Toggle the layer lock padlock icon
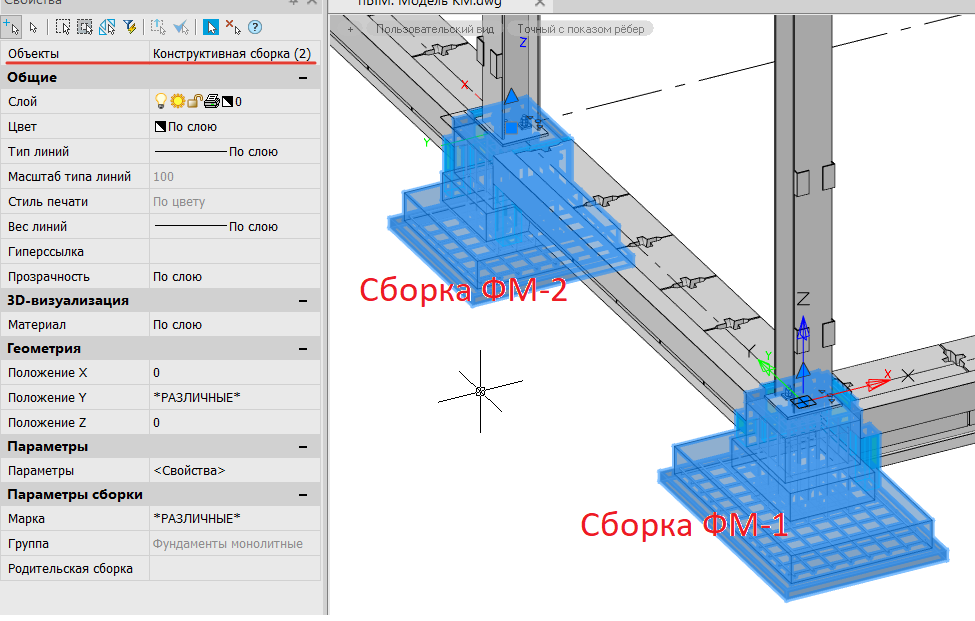This screenshot has width=975, height=621. [195, 101]
